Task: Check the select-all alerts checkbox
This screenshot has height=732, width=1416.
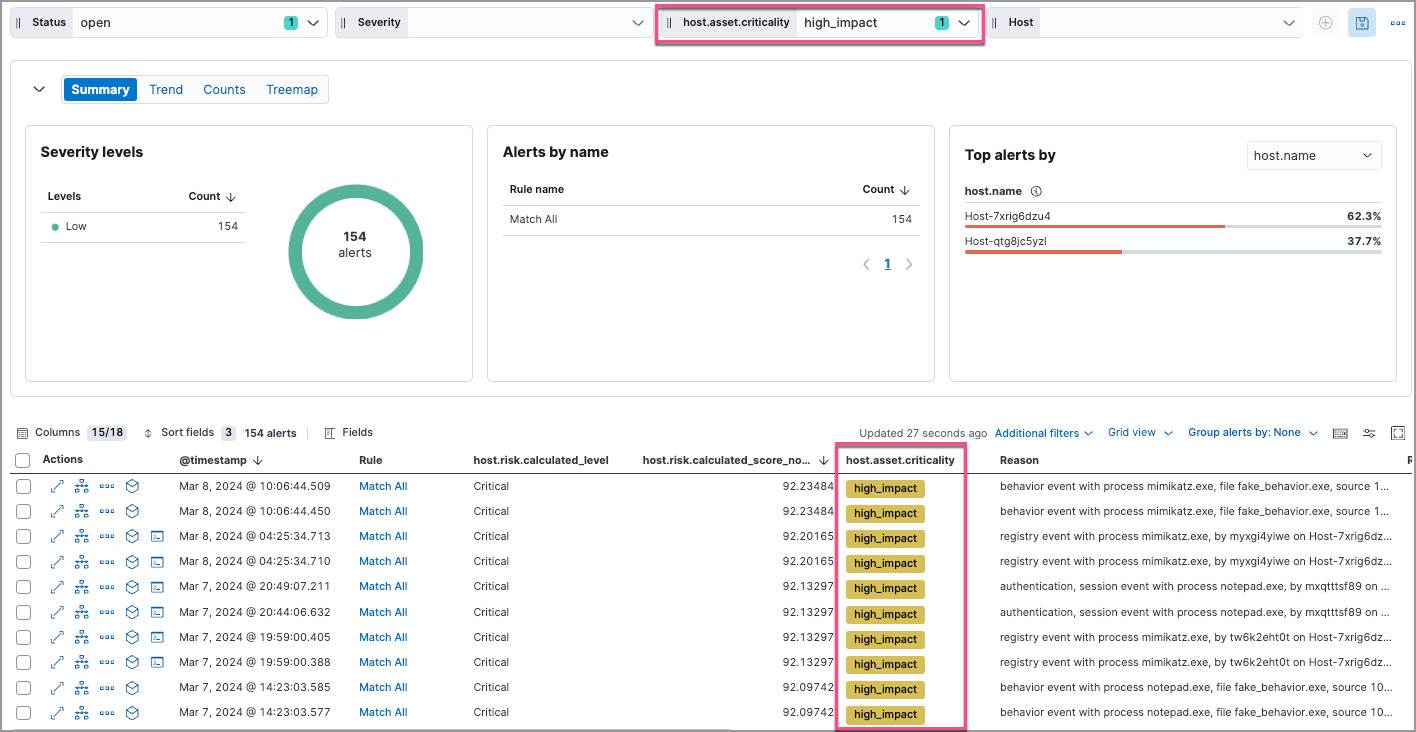Action: point(24,459)
